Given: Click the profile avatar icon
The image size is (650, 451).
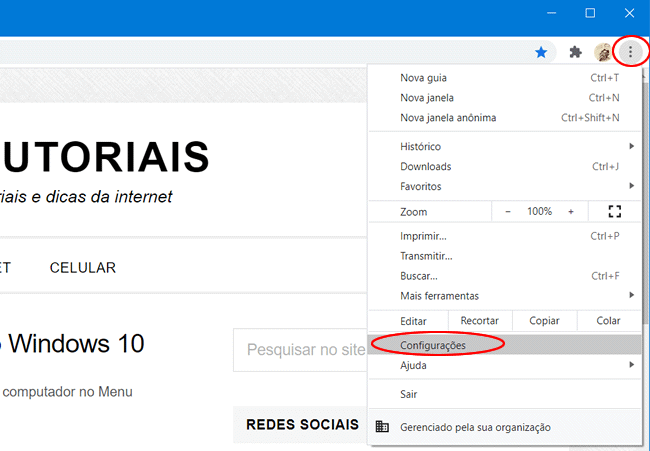Looking at the screenshot, I should coord(603,52).
